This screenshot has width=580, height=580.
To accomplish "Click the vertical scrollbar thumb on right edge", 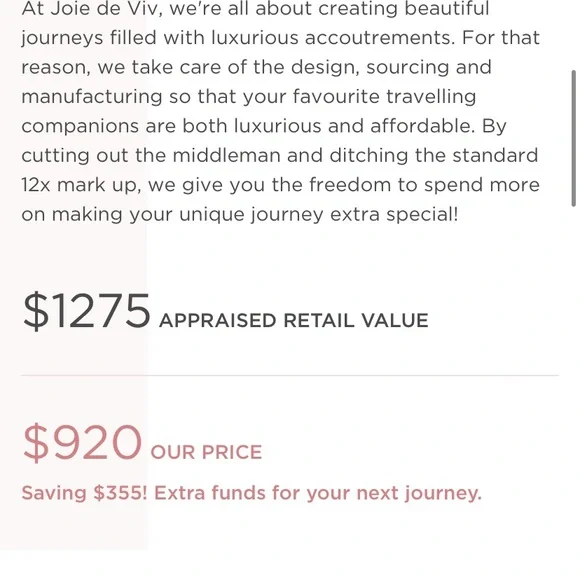I will point(573,138).
